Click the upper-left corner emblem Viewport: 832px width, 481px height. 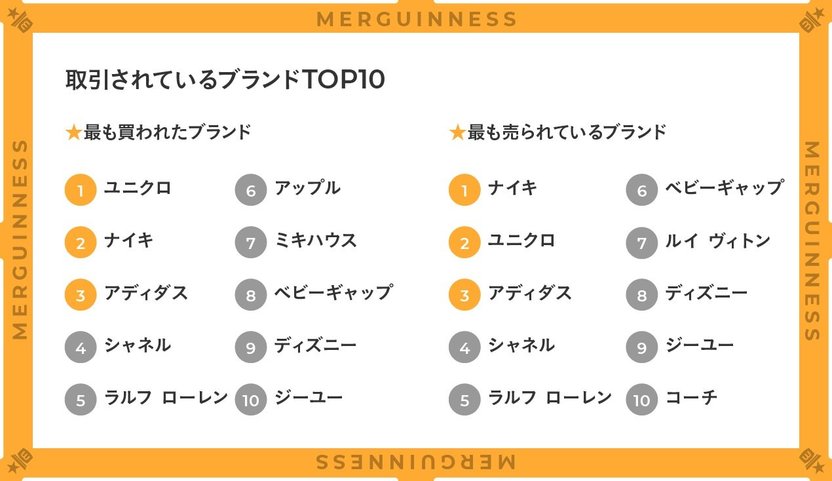[x=19, y=18]
